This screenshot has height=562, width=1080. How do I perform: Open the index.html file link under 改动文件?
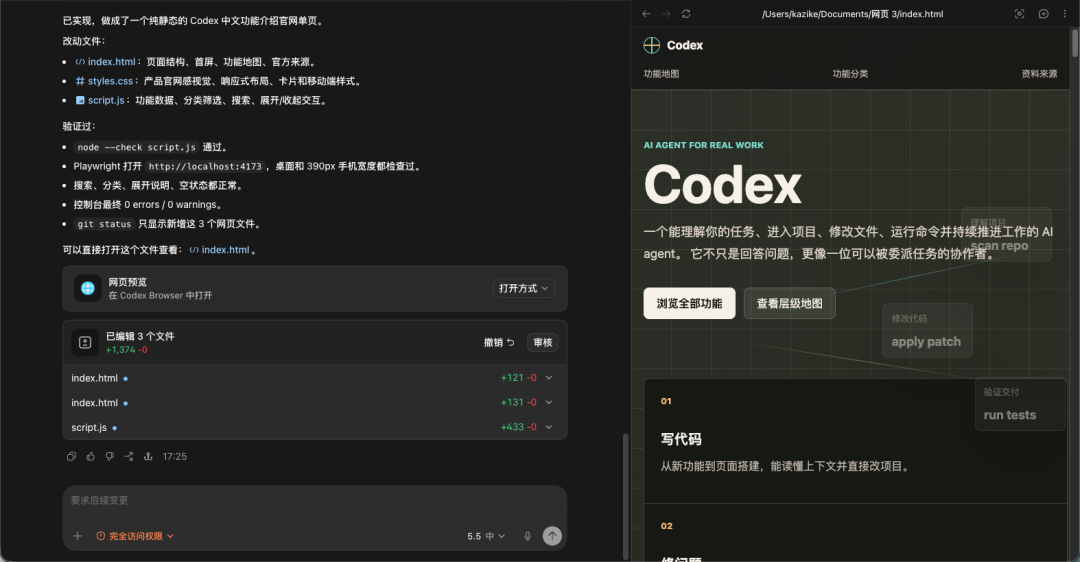pos(105,62)
